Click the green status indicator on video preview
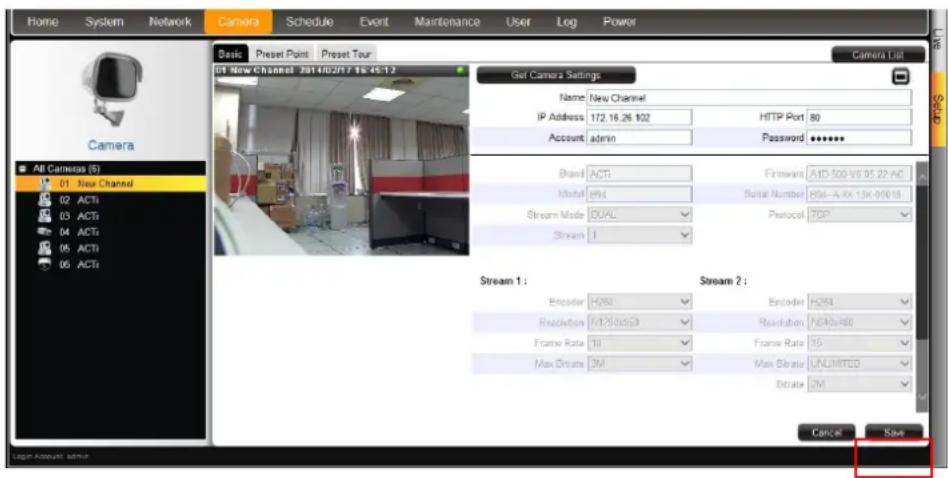948x478 pixels. [461, 70]
